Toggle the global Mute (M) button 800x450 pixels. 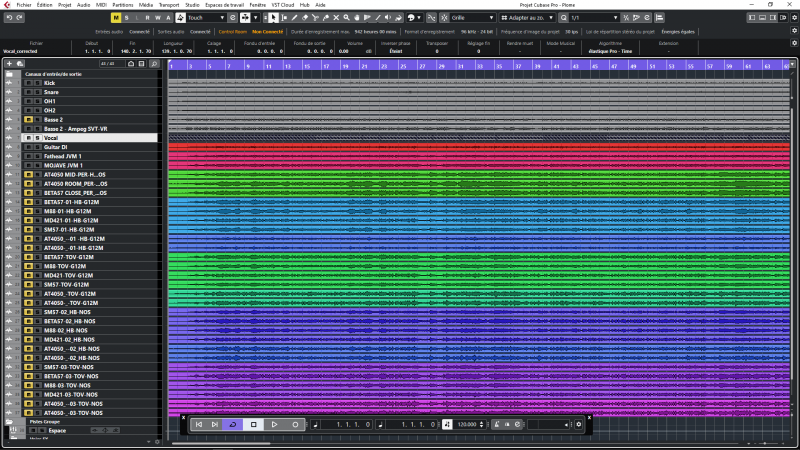[116, 17]
